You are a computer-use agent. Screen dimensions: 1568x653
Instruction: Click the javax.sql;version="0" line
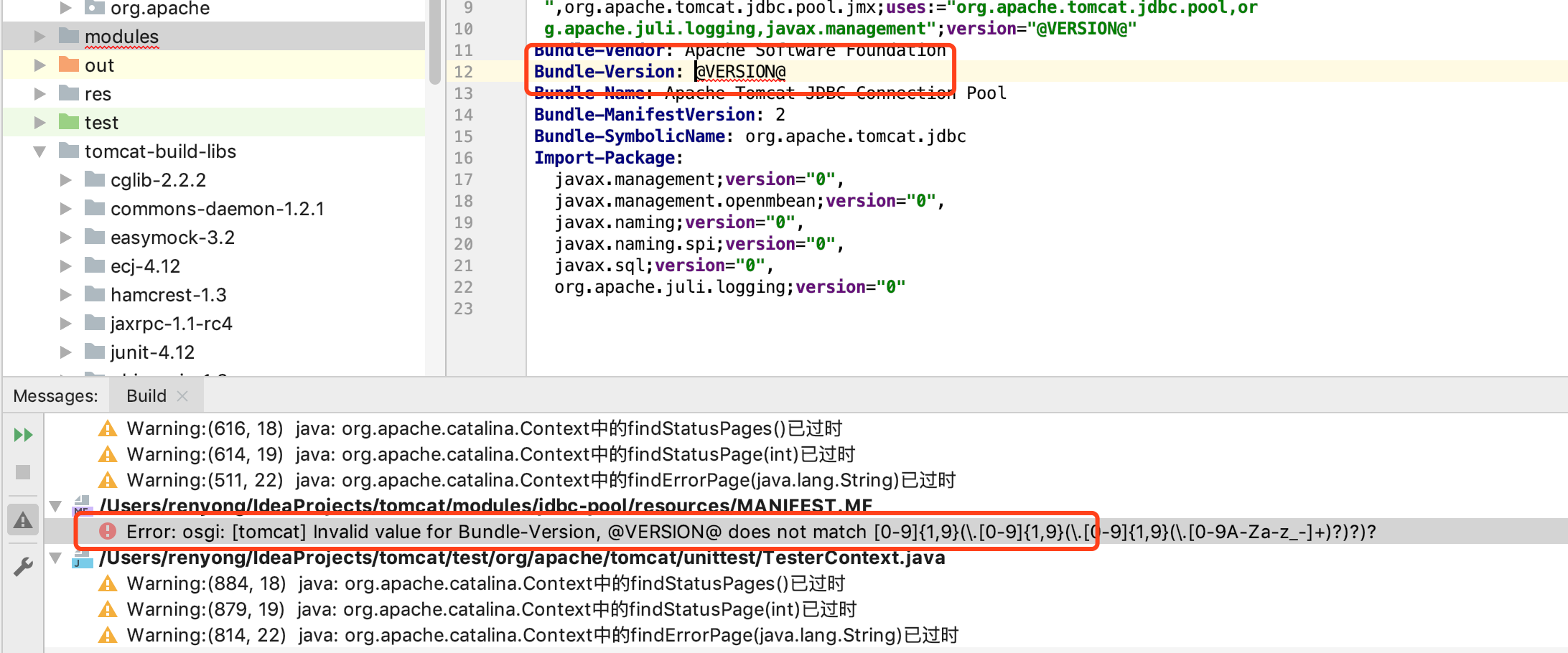point(663,266)
